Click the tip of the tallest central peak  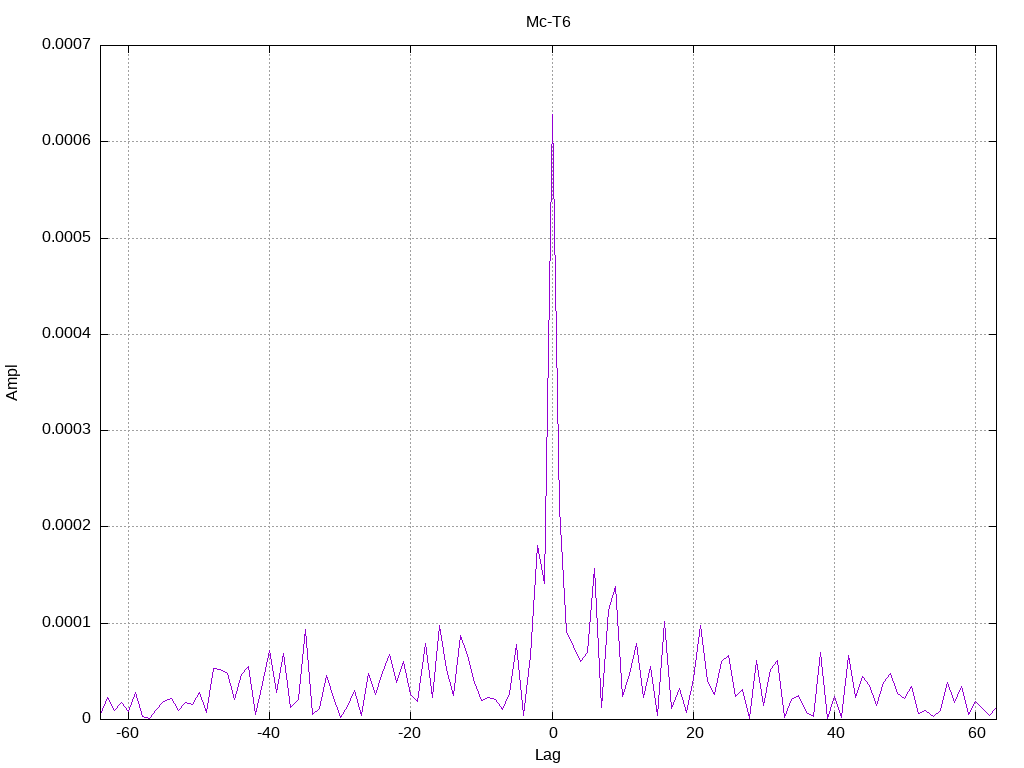coord(552,115)
